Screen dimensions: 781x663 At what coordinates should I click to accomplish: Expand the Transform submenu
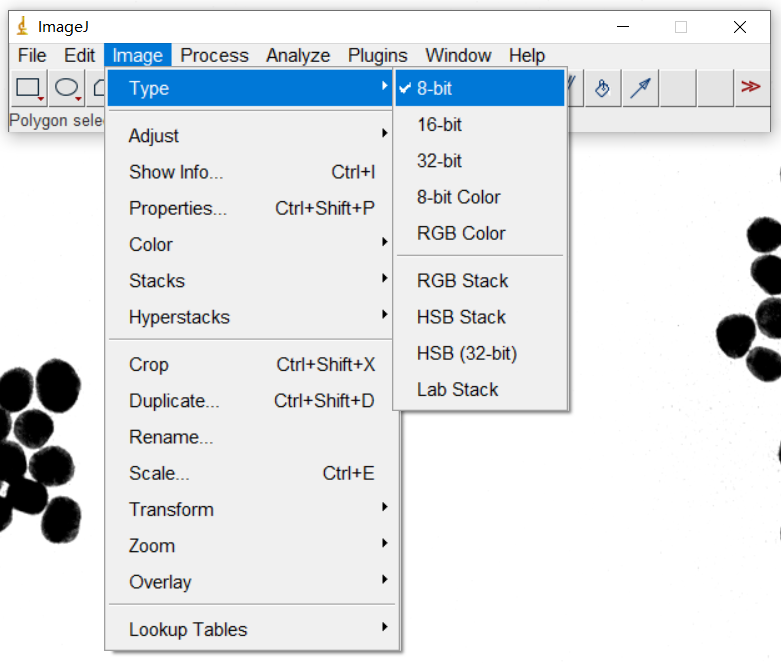point(171,510)
